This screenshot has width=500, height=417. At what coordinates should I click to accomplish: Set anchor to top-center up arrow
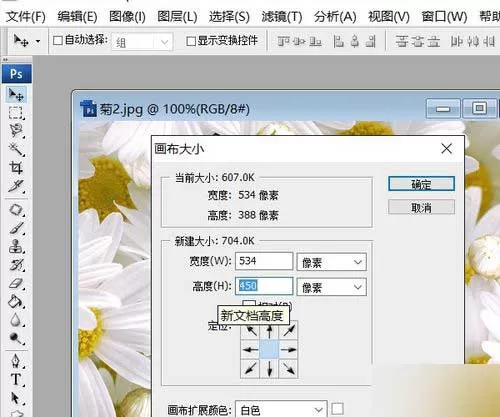click(269, 331)
